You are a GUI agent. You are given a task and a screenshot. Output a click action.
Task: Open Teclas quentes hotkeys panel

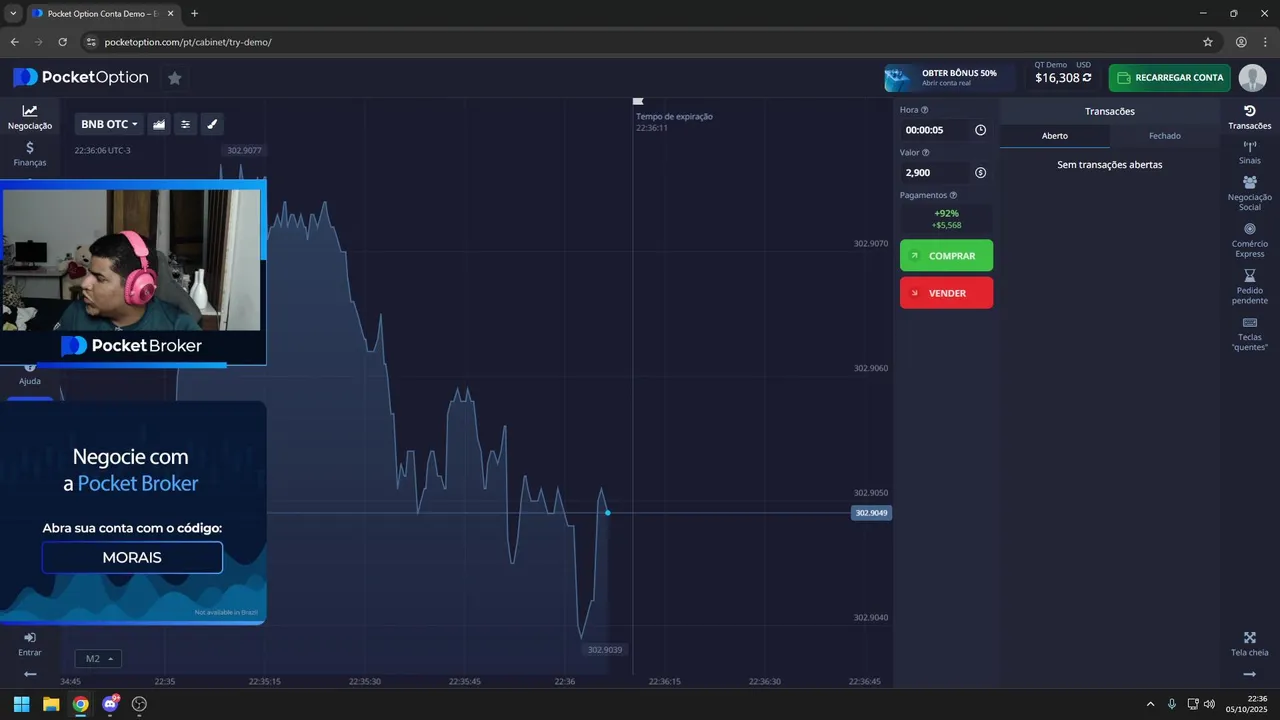(x=1250, y=333)
